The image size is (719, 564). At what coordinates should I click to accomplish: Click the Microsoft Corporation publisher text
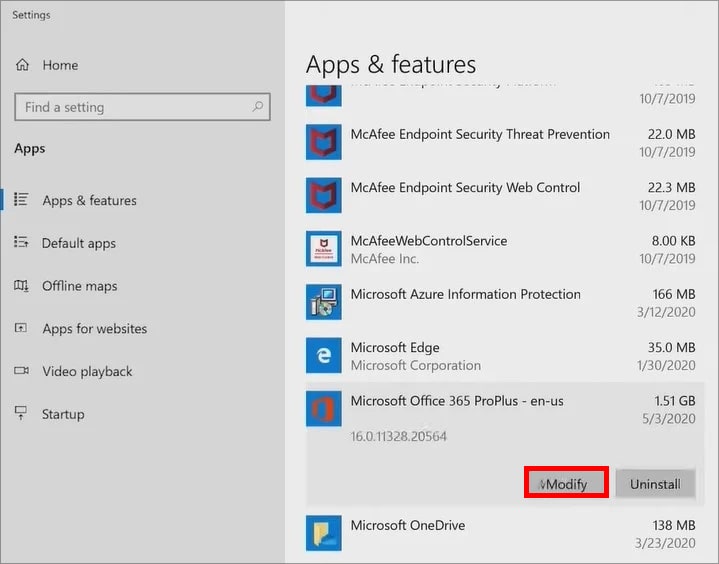(x=415, y=365)
